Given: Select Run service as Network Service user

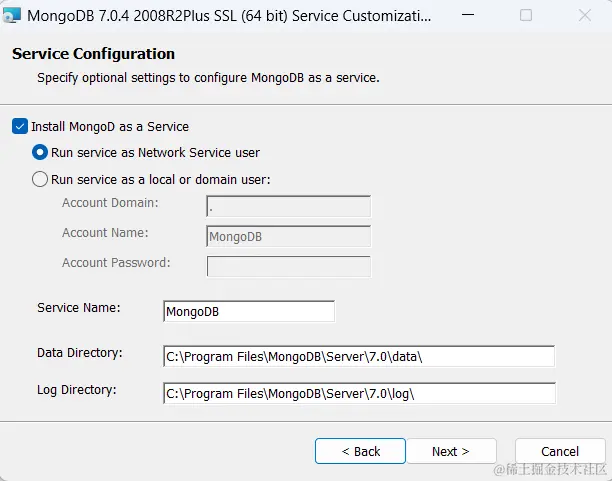Looking at the screenshot, I should click(40, 153).
